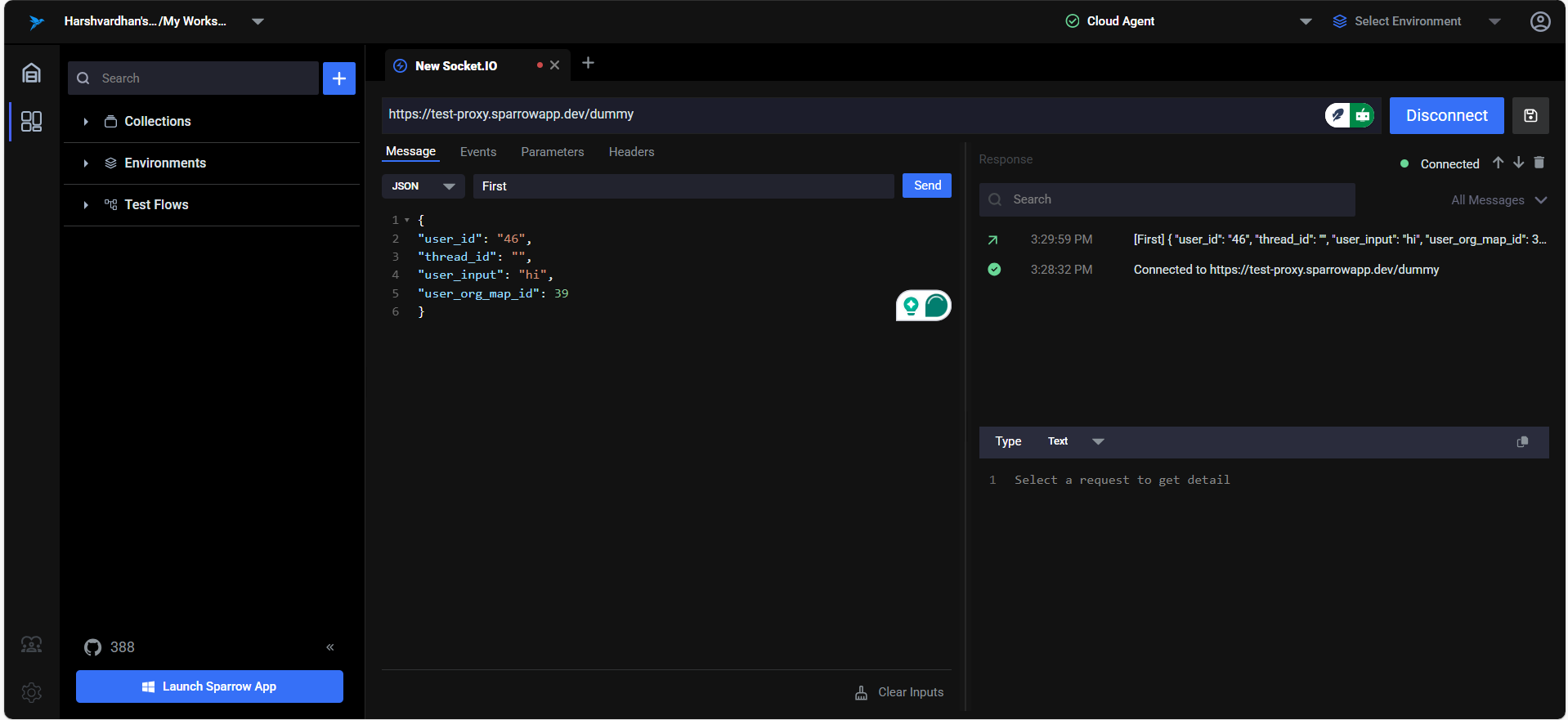1568x720 pixels.
Task: Open the community icon in sidebar
Action: coord(31,645)
